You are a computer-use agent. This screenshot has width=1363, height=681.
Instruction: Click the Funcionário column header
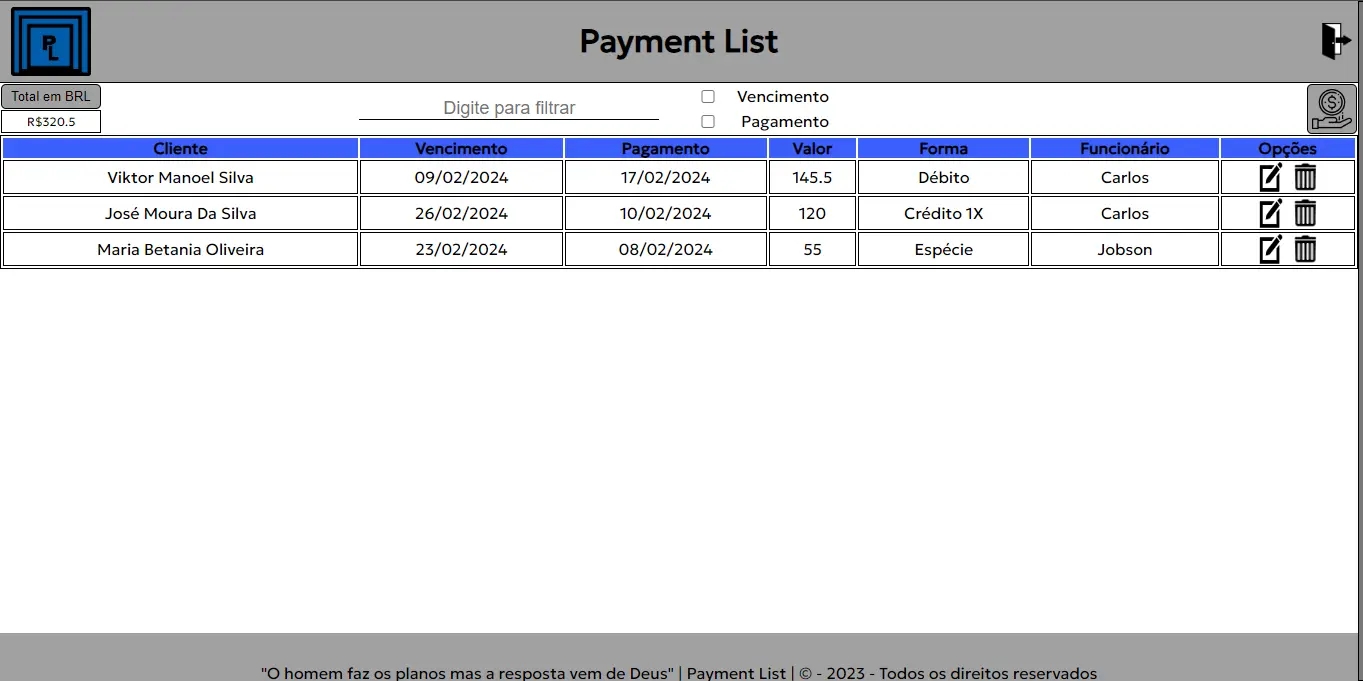click(x=1125, y=148)
